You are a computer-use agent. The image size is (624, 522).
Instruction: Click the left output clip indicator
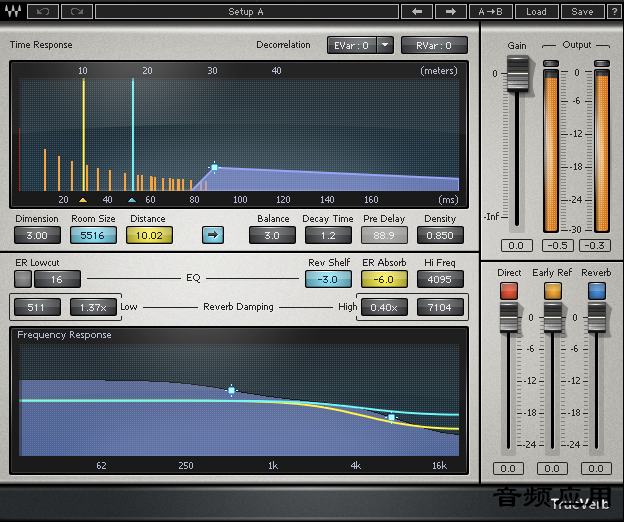551,63
